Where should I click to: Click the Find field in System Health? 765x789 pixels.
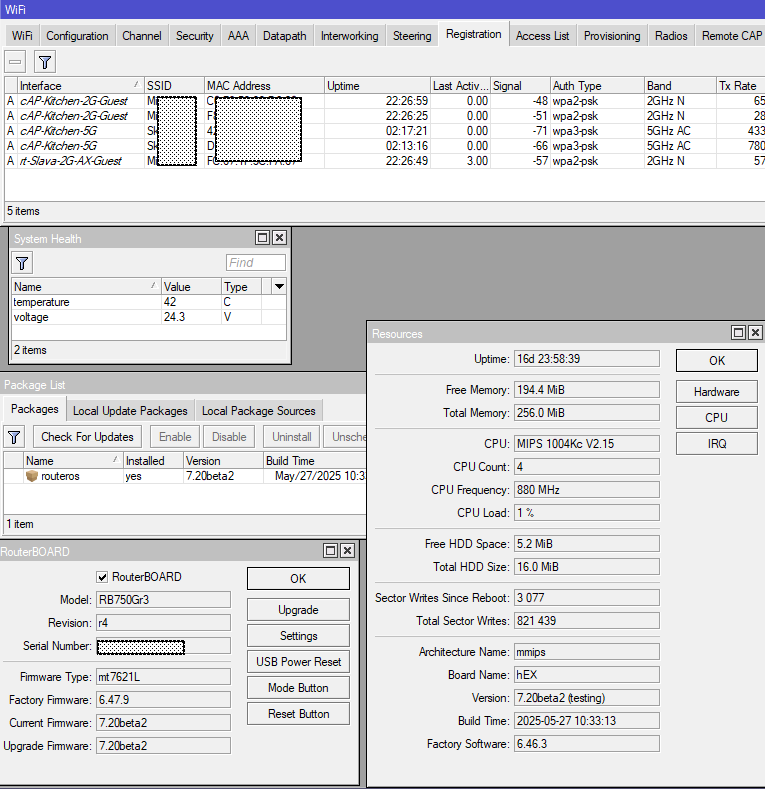tap(255, 263)
